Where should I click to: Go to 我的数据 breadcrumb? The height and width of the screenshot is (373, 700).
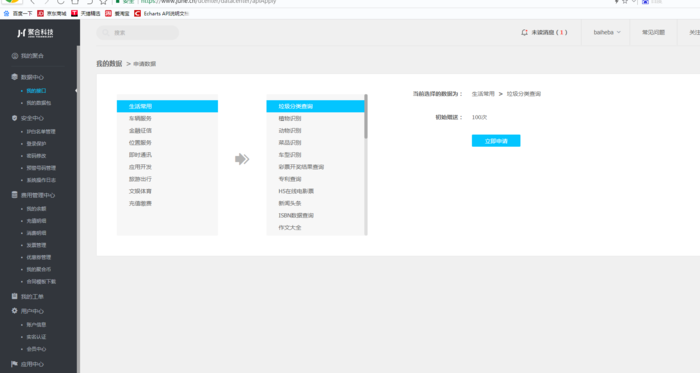pos(109,64)
